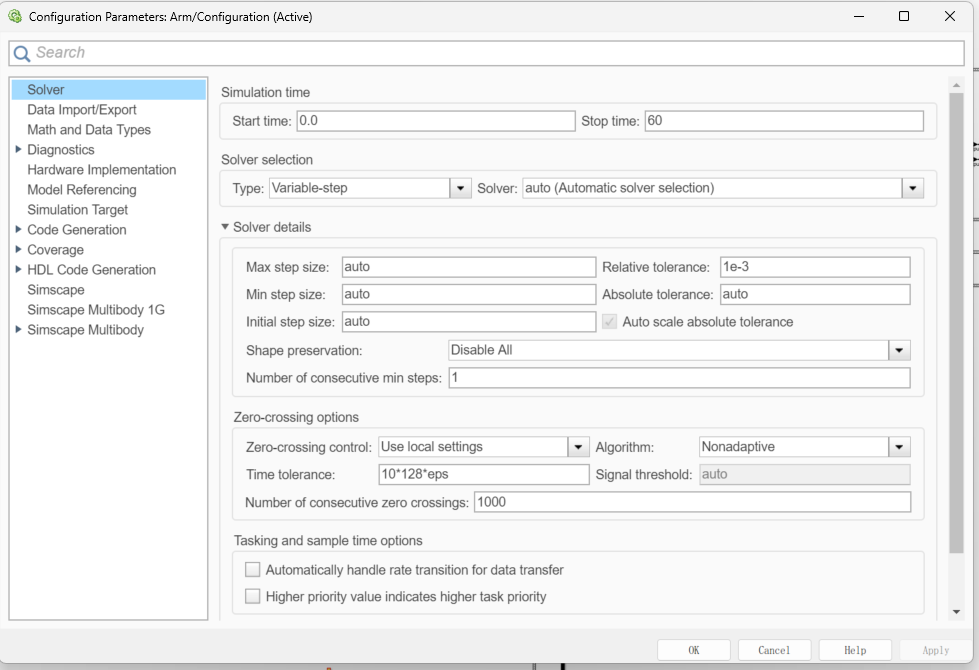Open Simscape Multibody 1G pane
Screen dimensions: 979x670
click(96, 309)
